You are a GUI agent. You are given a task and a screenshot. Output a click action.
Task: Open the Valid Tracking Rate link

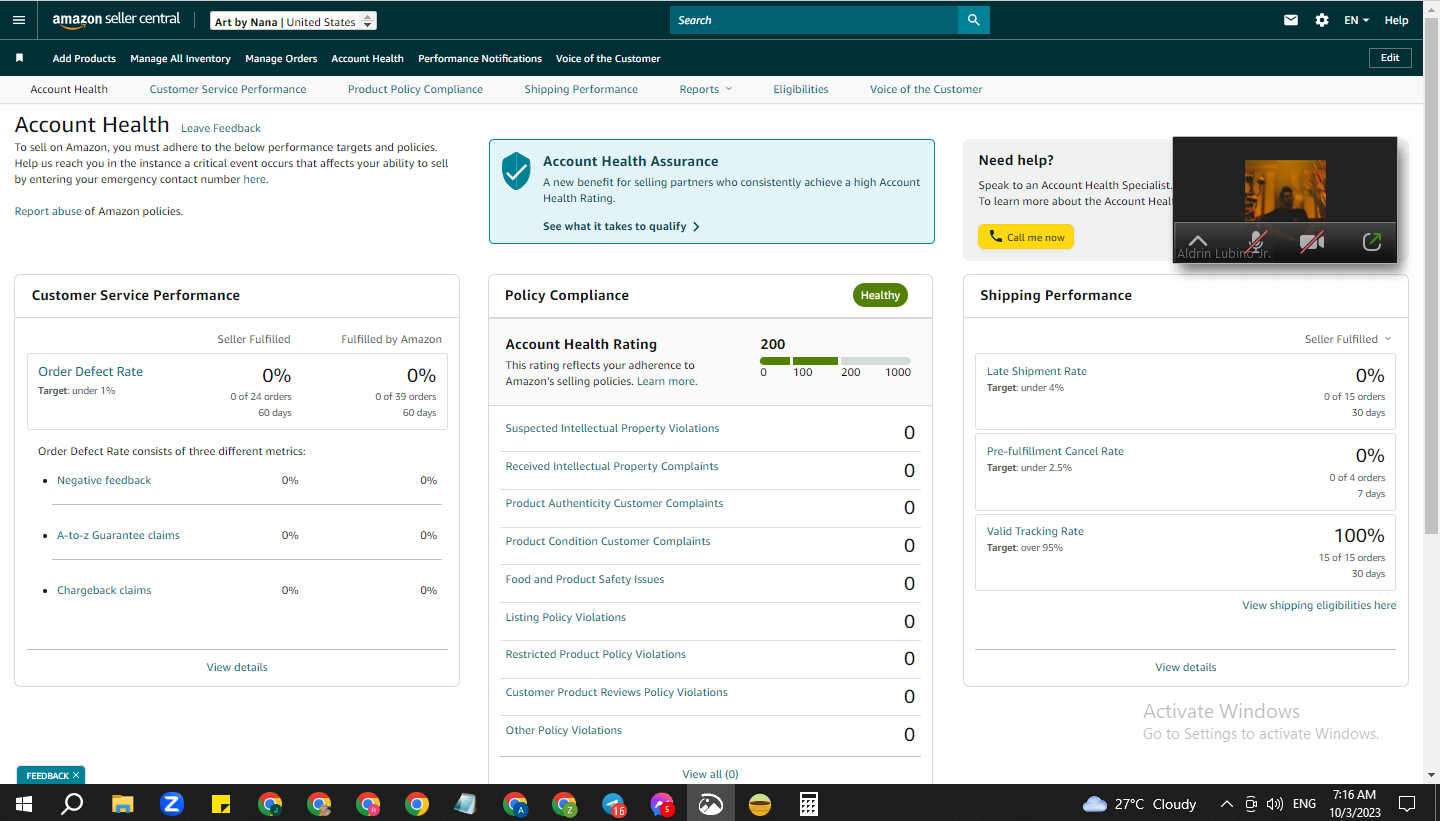1035,531
